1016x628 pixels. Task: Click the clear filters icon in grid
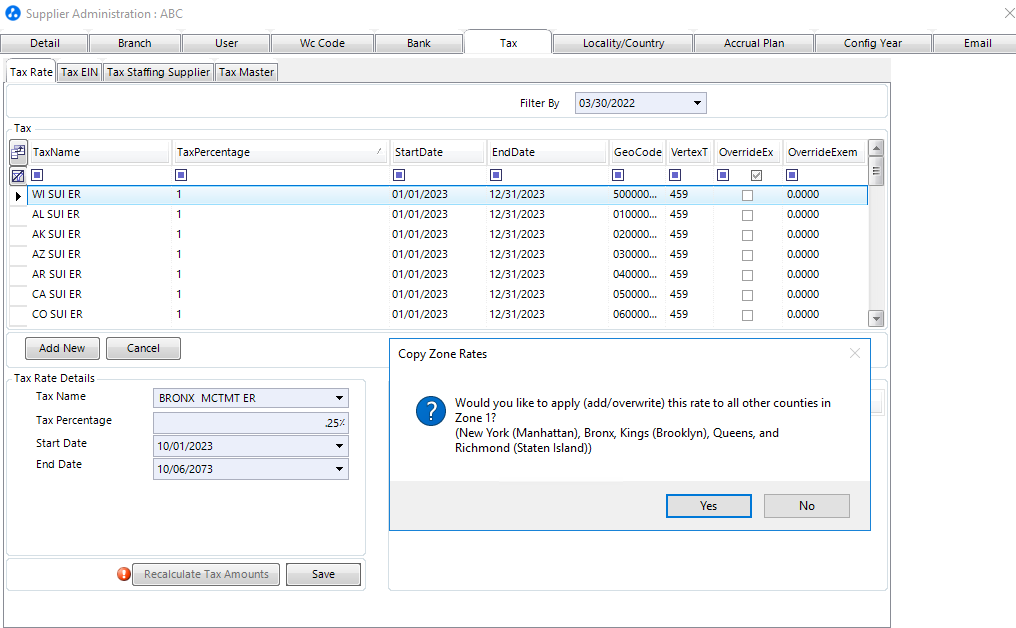coord(18,176)
